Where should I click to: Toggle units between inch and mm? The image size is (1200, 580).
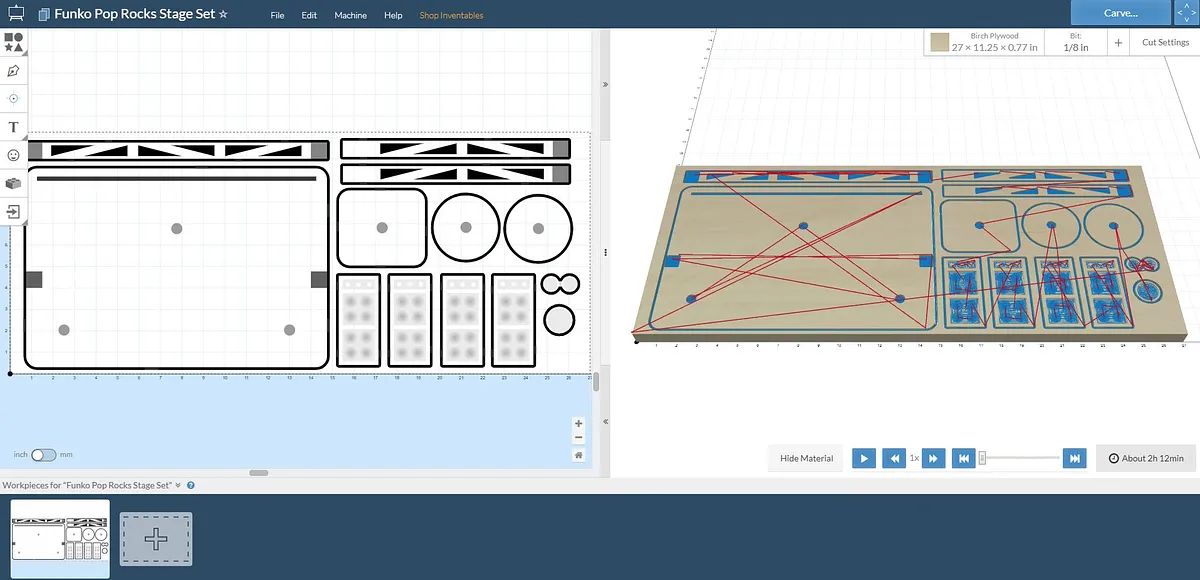click(44, 455)
